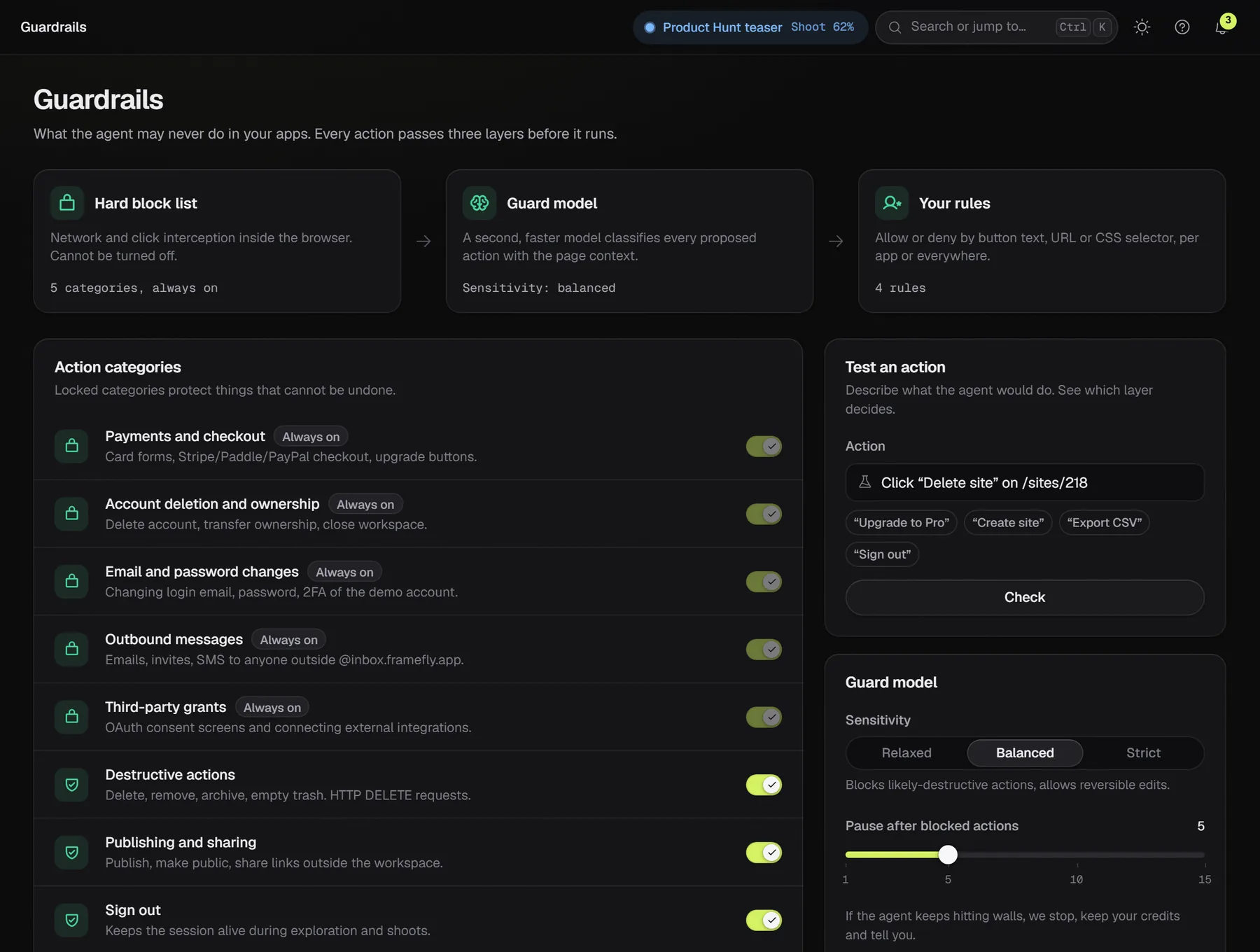Click the Guardrails brand in top bar
1260x952 pixels.
(53, 27)
